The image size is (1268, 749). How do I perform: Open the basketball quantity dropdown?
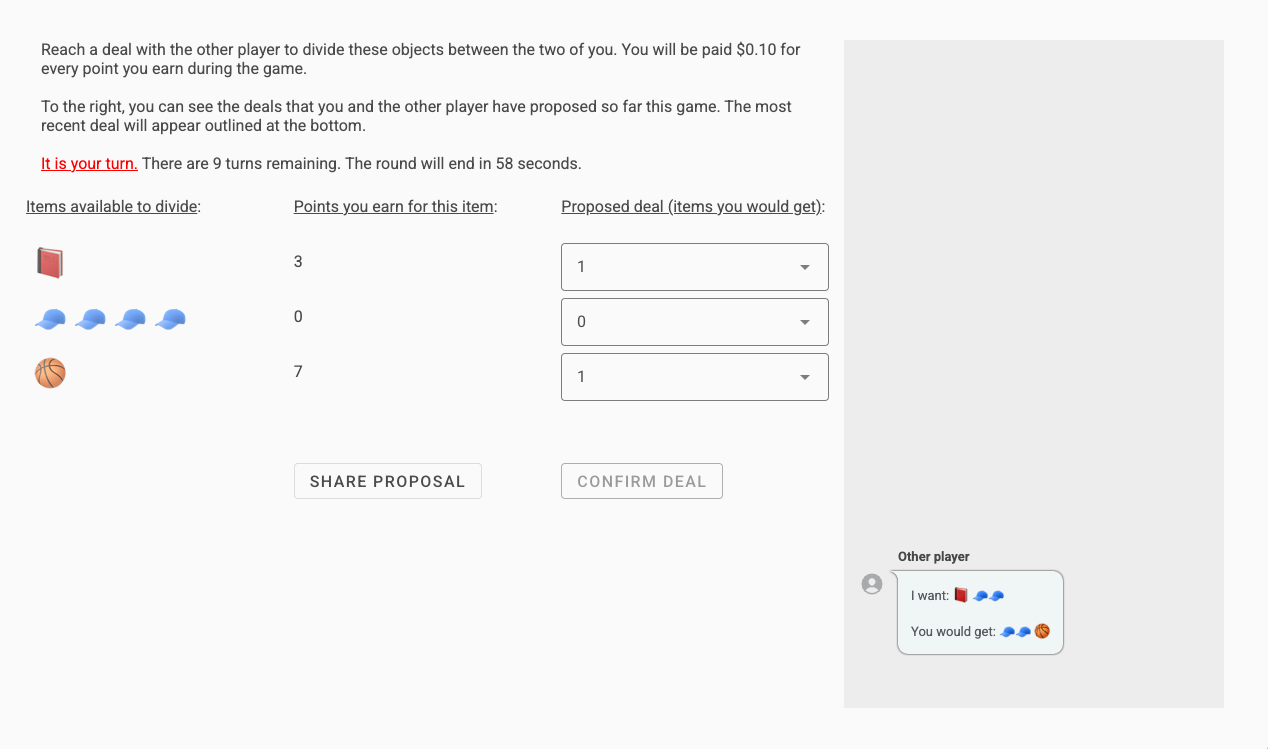(694, 377)
